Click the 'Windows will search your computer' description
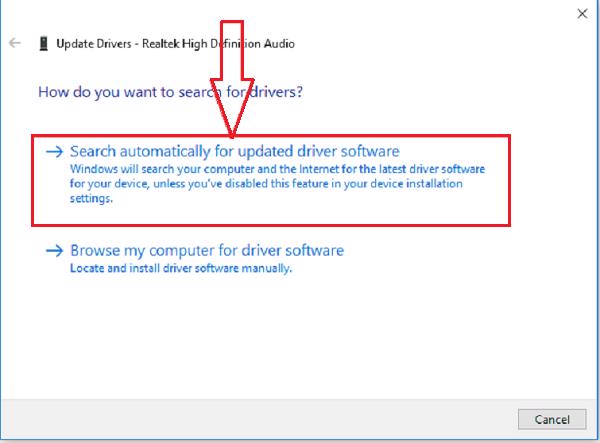This screenshot has width=600, height=443. (x=277, y=184)
